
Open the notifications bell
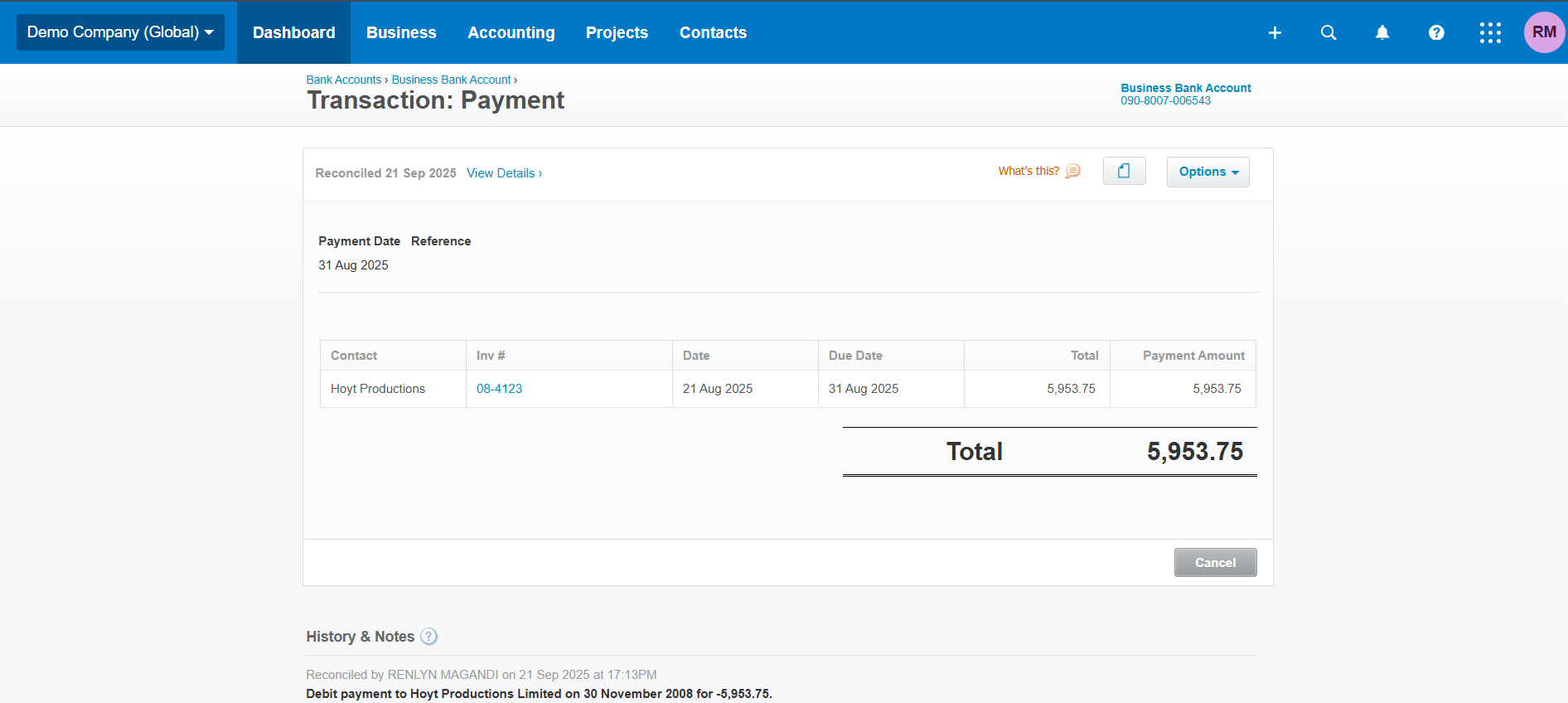click(x=1382, y=32)
